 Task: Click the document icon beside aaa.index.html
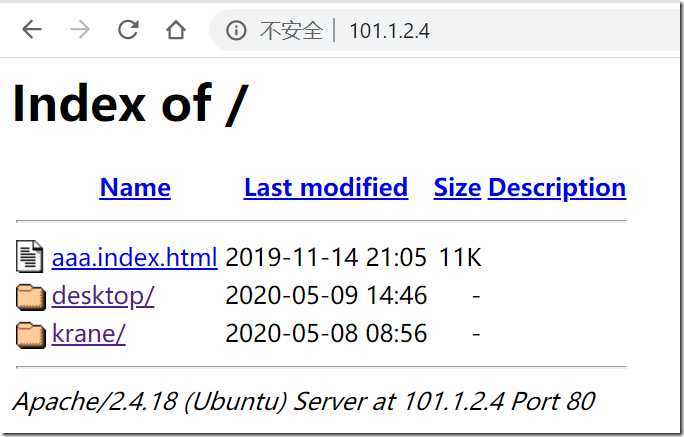pyautogui.click(x=30, y=256)
